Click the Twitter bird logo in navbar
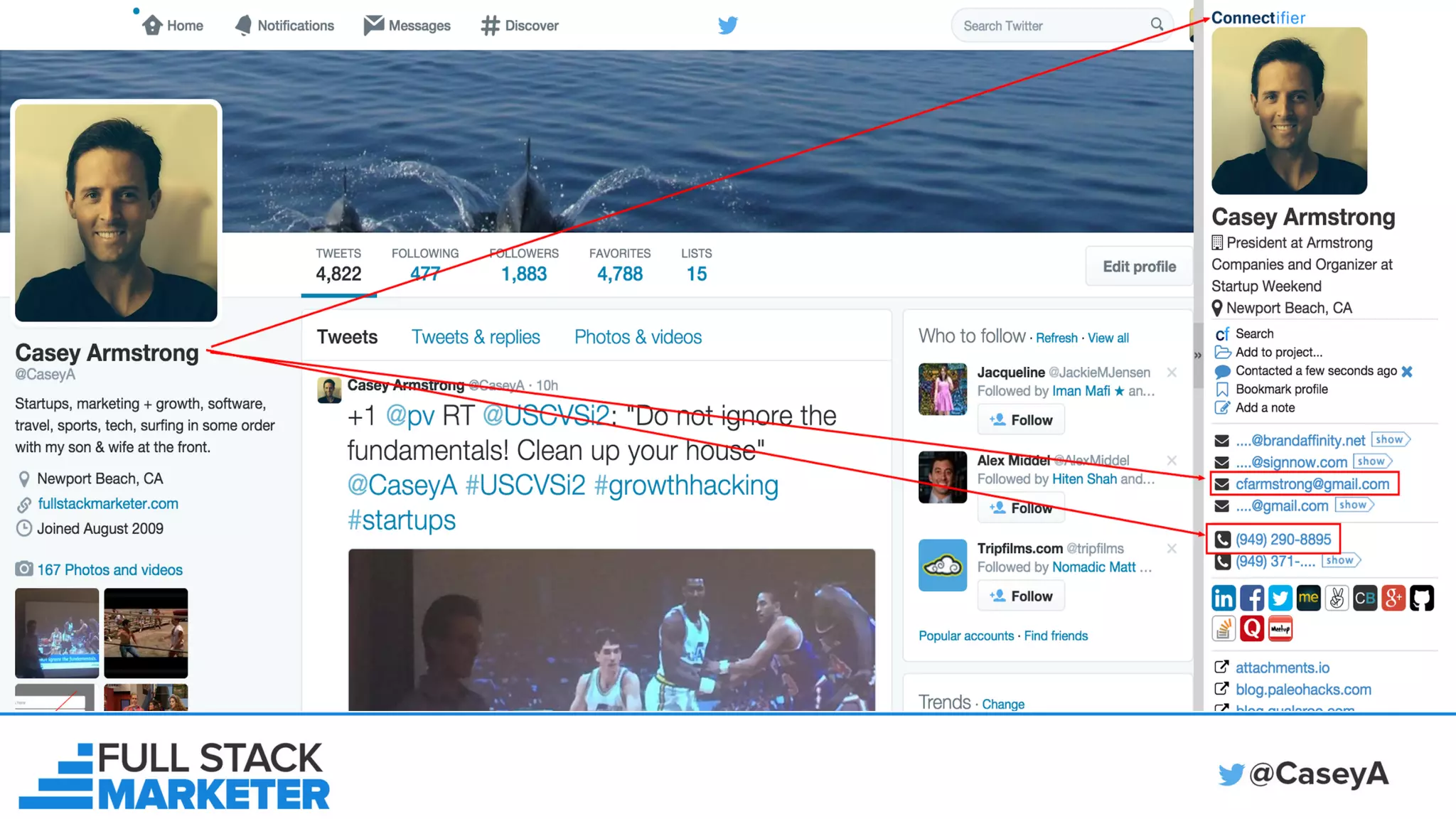 coord(727,26)
